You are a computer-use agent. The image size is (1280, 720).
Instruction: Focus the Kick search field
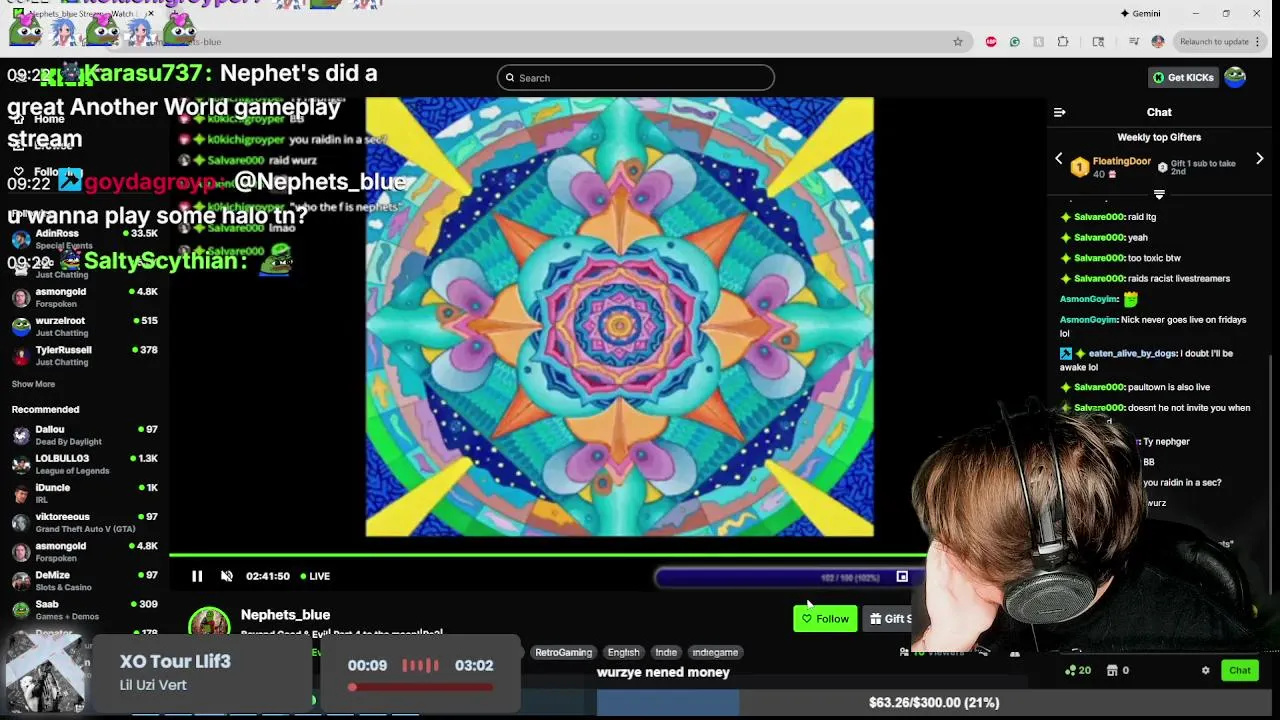(636, 78)
